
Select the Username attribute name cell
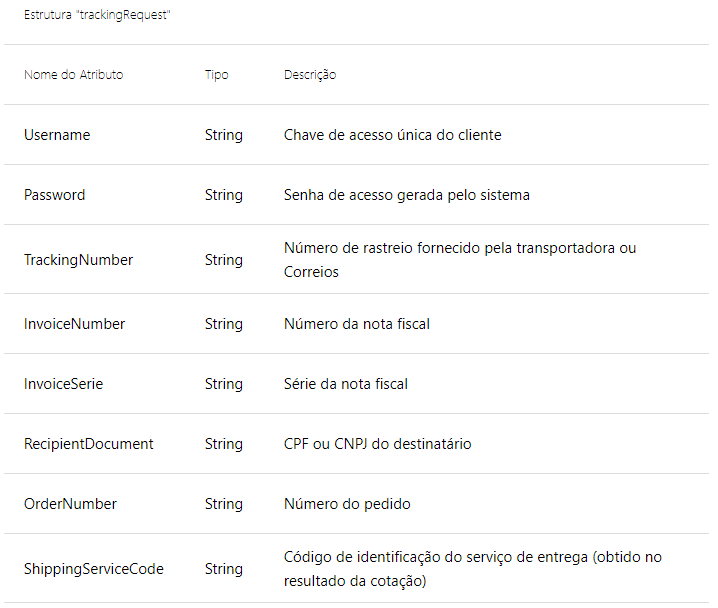(57, 135)
